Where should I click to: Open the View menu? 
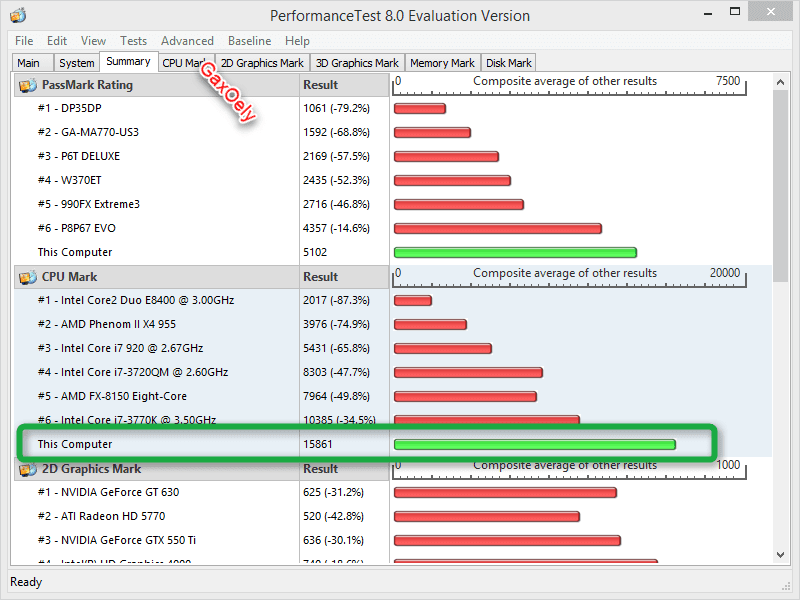[93, 41]
